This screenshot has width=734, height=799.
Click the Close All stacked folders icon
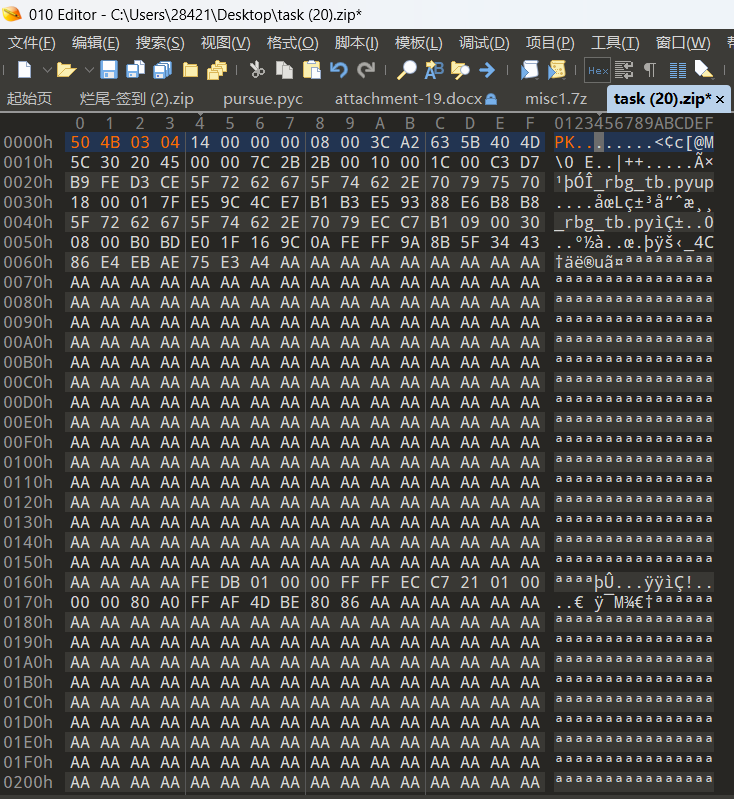[217, 70]
